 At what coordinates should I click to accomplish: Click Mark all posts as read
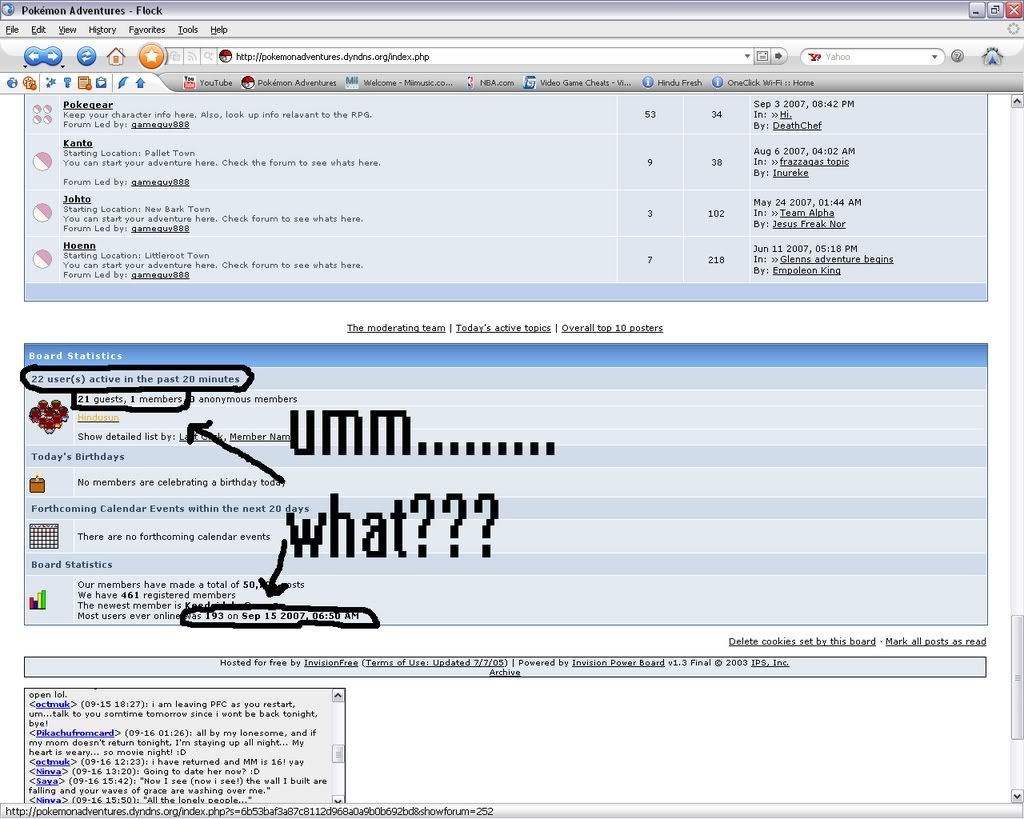pyautogui.click(x=935, y=642)
